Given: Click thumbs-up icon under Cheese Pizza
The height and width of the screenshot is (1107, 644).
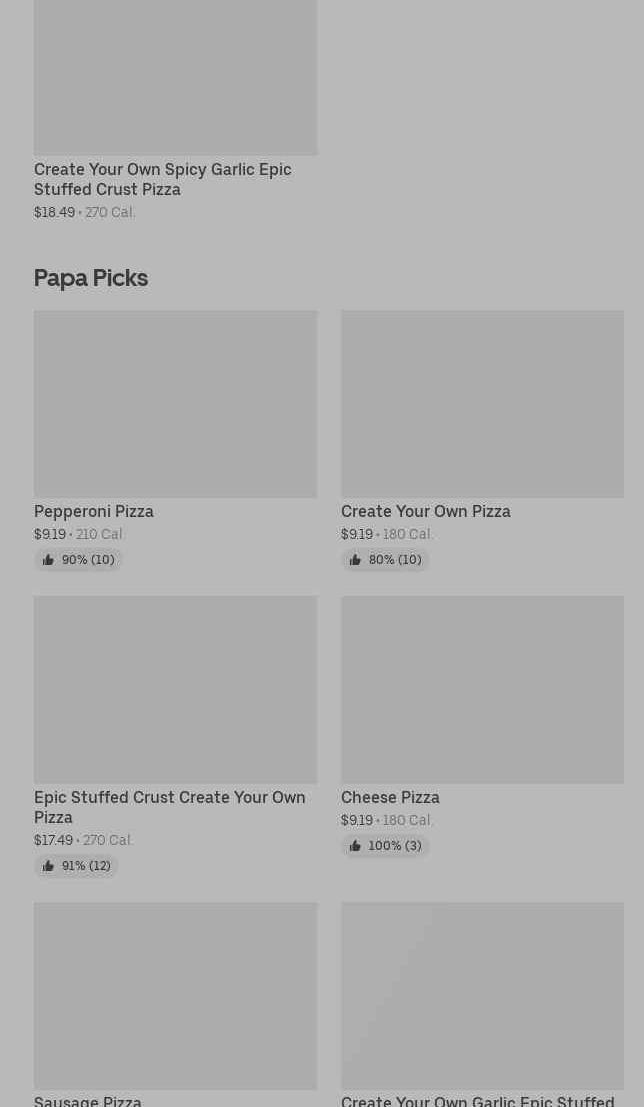Looking at the screenshot, I should 355,846.
